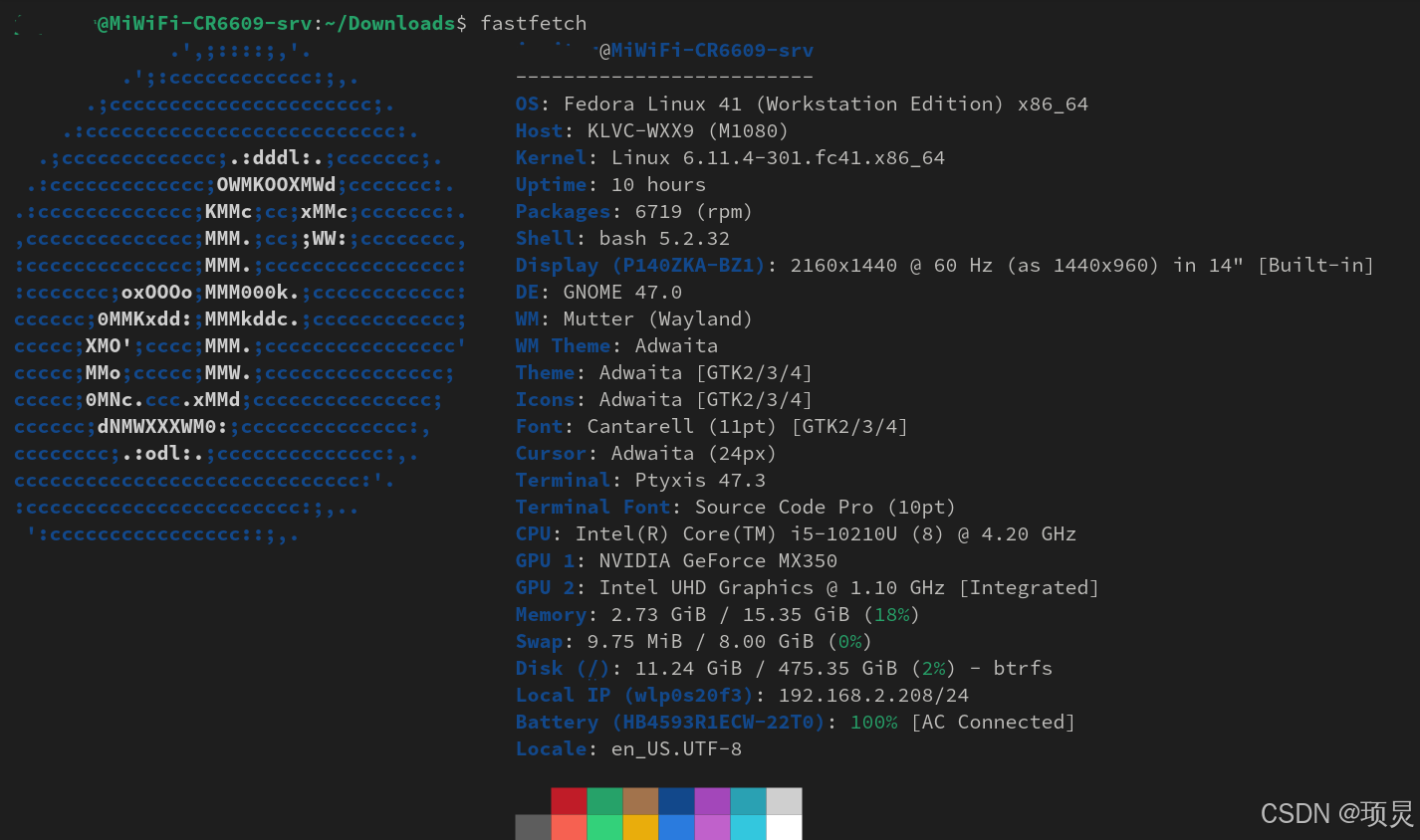This screenshot has height=840, width=1420.
Task: Click the gray swatch at palette left
Action: click(533, 827)
